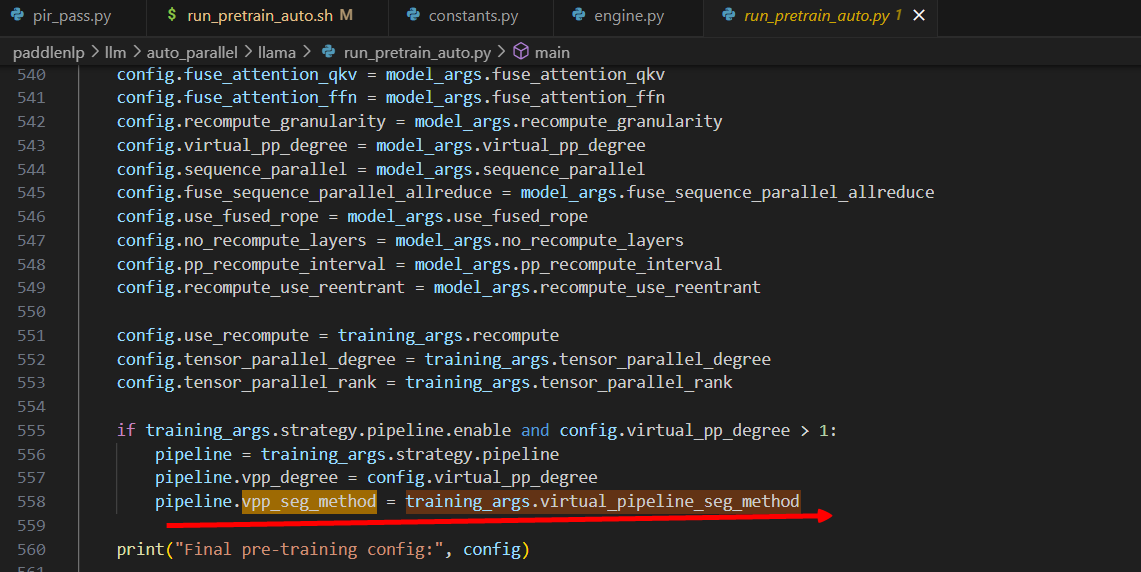Click config.sequence_parallel on line 544

click(x=232, y=169)
